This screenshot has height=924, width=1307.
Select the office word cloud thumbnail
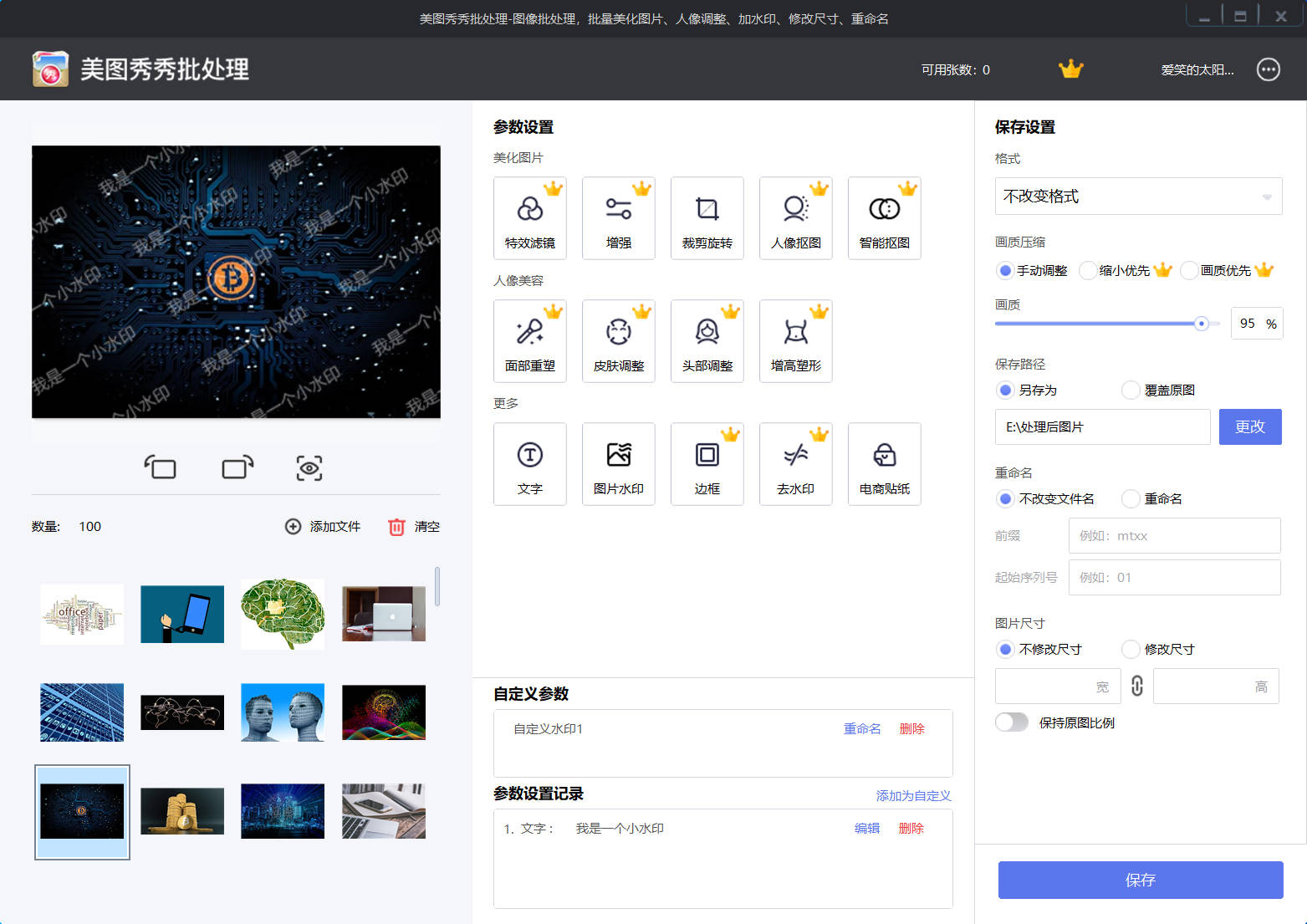(82, 615)
